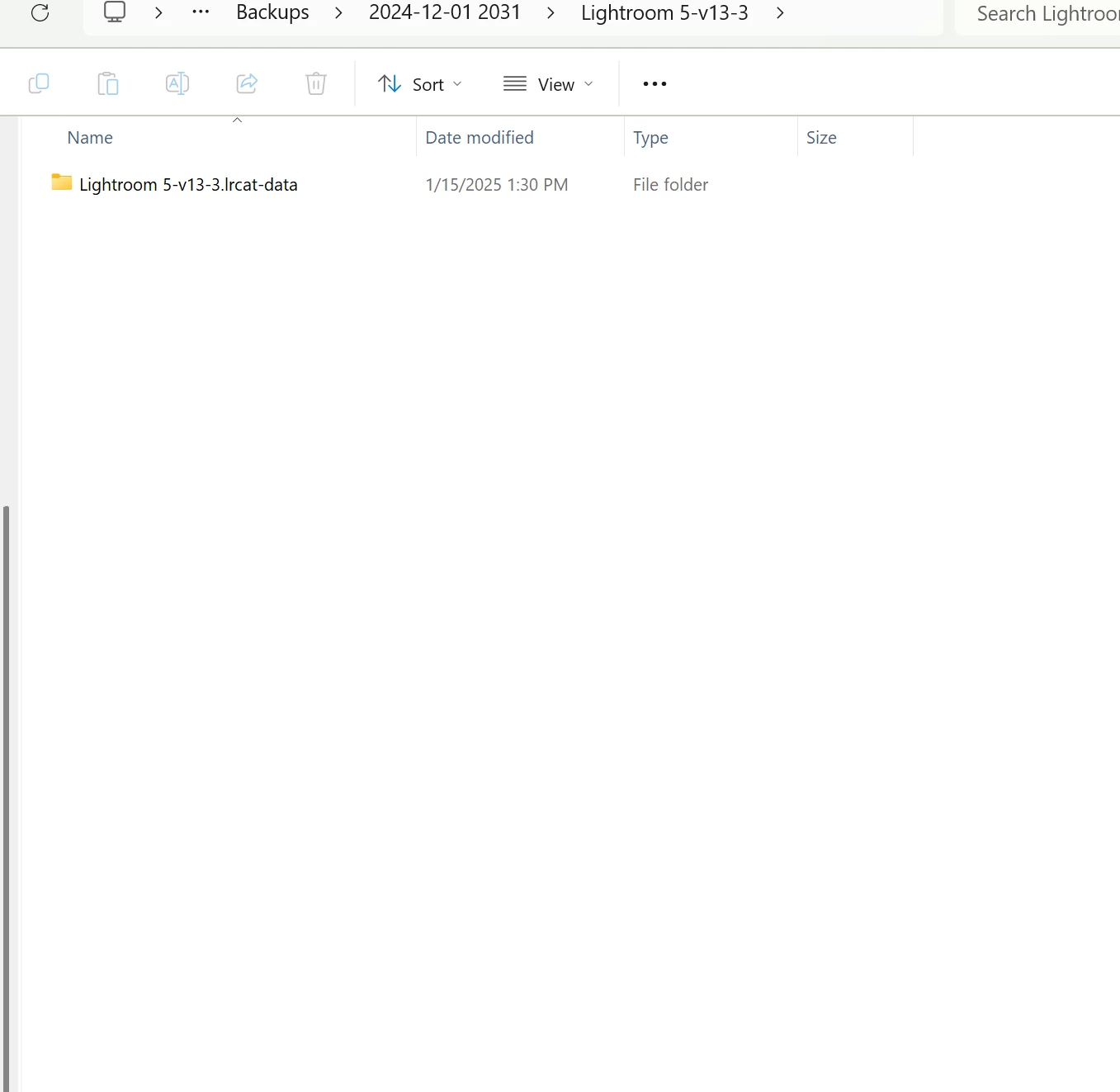Show hidden path via breadcrumb ellipsis
Screen dimensions: 1120x1092
[x=201, y=12]
